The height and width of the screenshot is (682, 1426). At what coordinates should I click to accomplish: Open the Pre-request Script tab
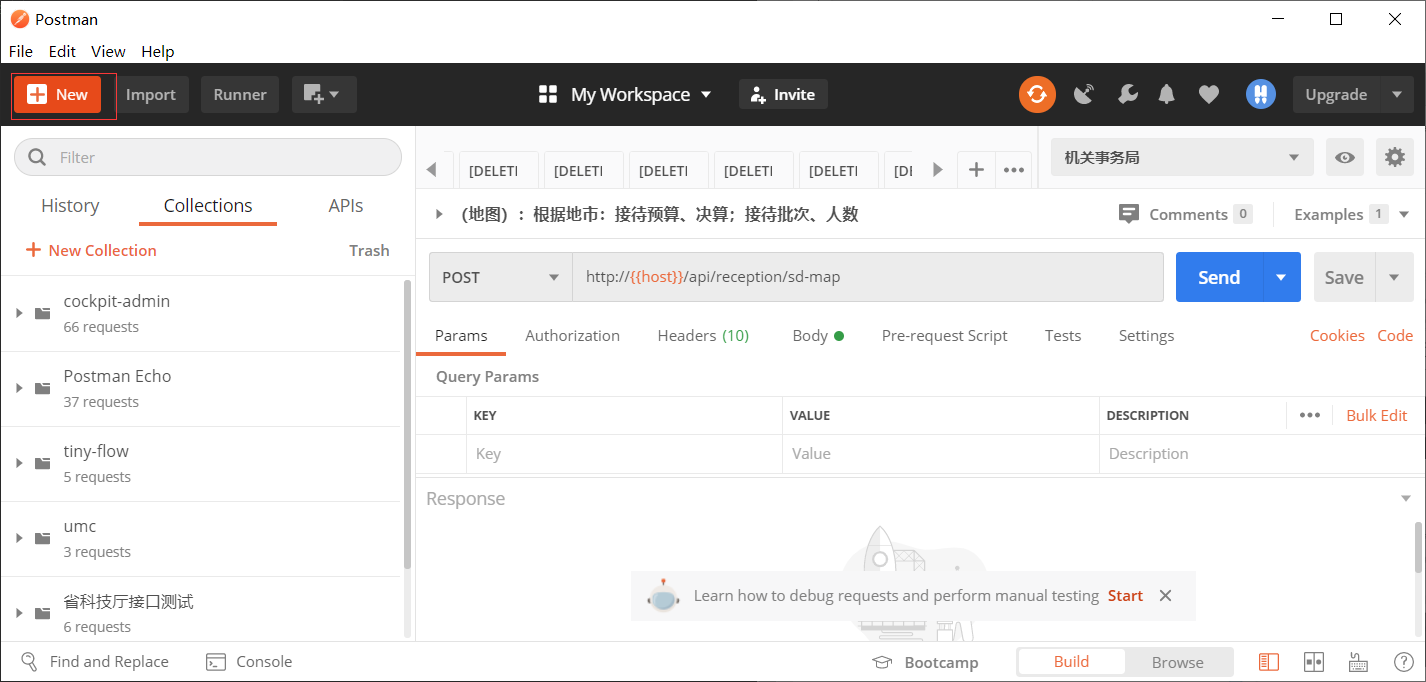point(944,336)
